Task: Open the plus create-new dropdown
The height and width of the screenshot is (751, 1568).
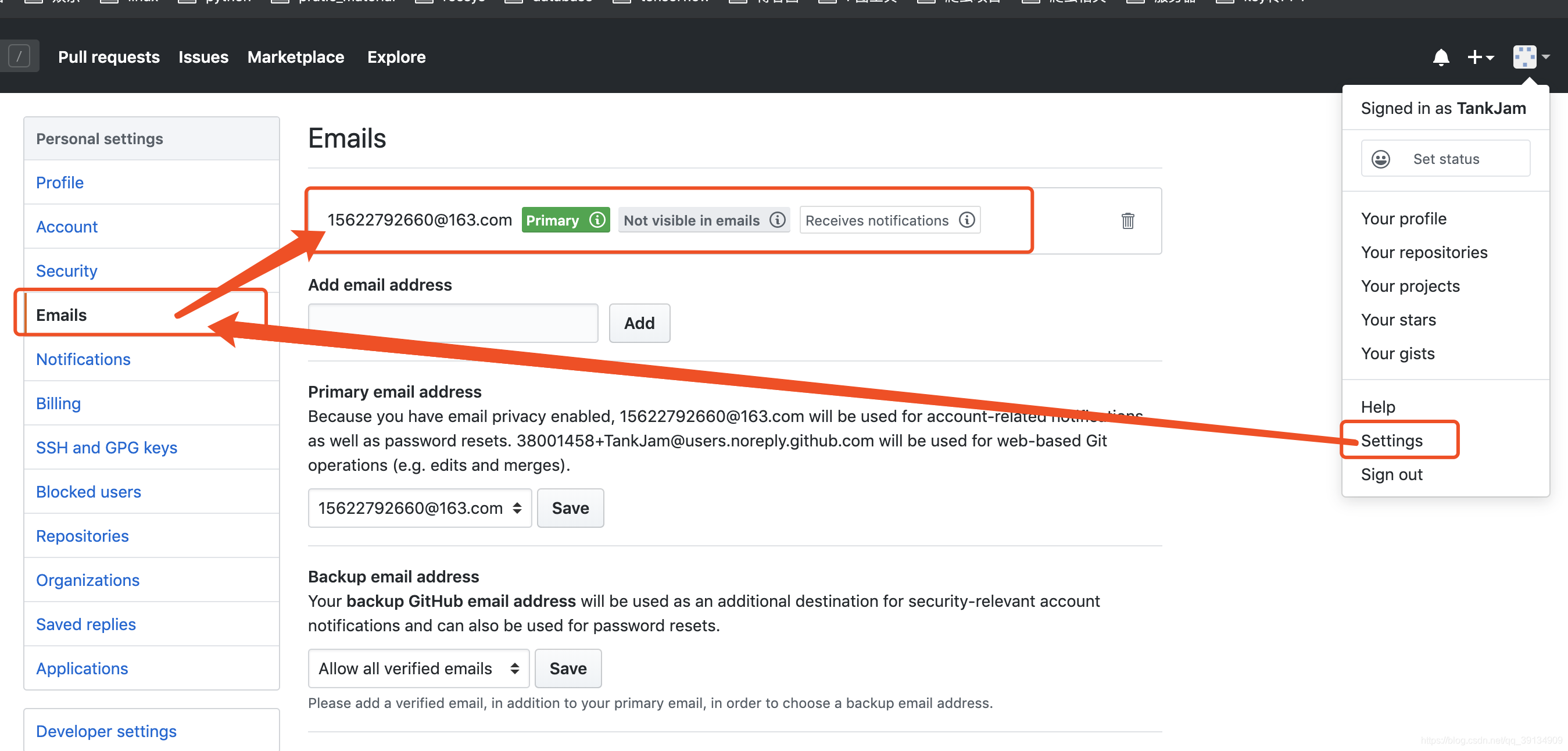Action: (1480, 57)
